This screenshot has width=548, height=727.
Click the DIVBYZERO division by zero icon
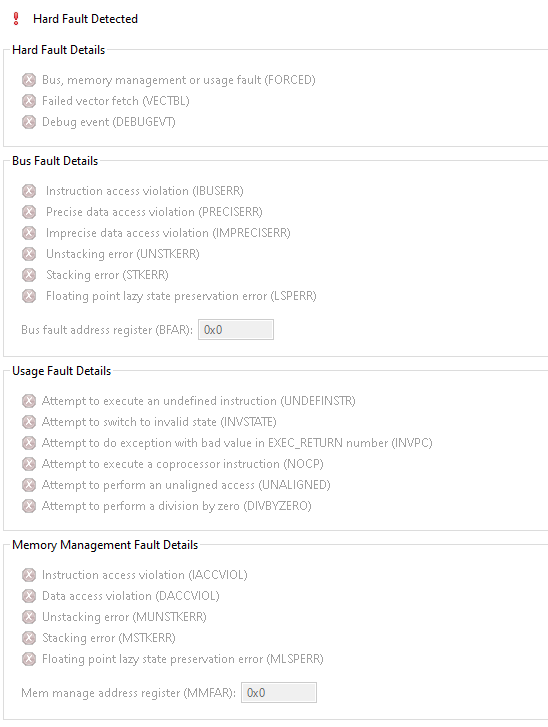(x=29, y=506)
